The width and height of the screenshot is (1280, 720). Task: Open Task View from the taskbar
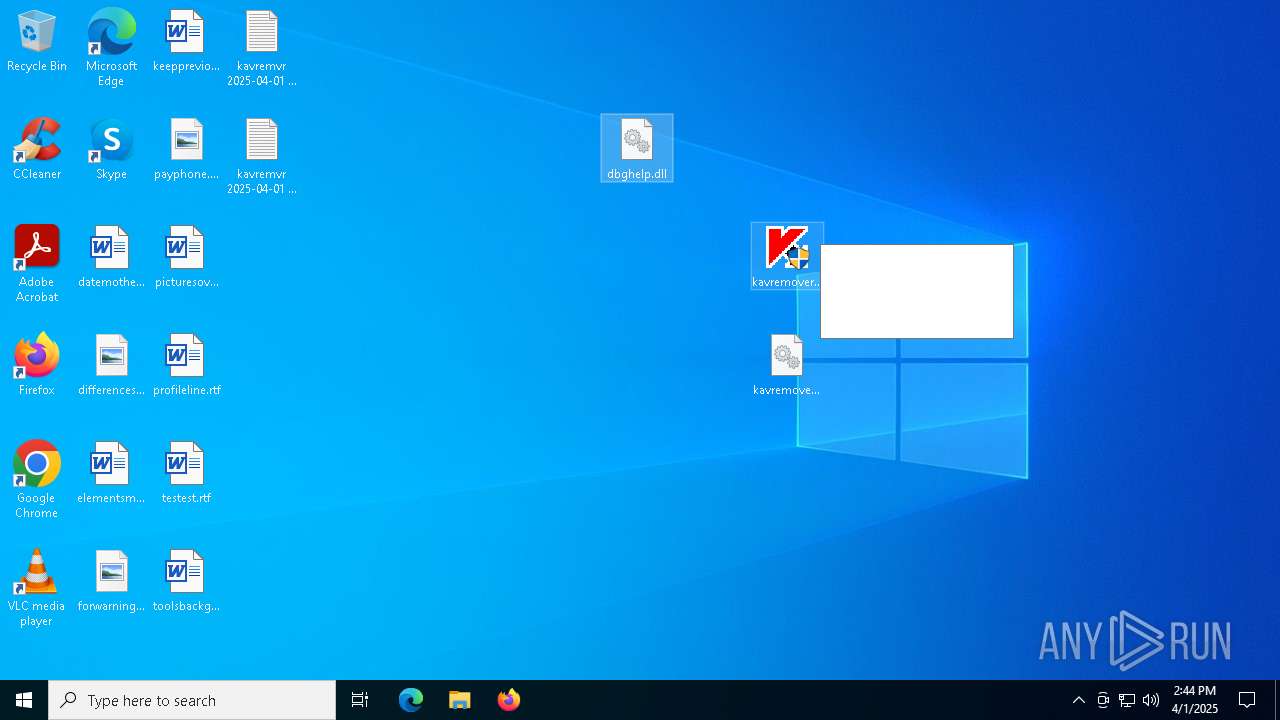point(360,700)
